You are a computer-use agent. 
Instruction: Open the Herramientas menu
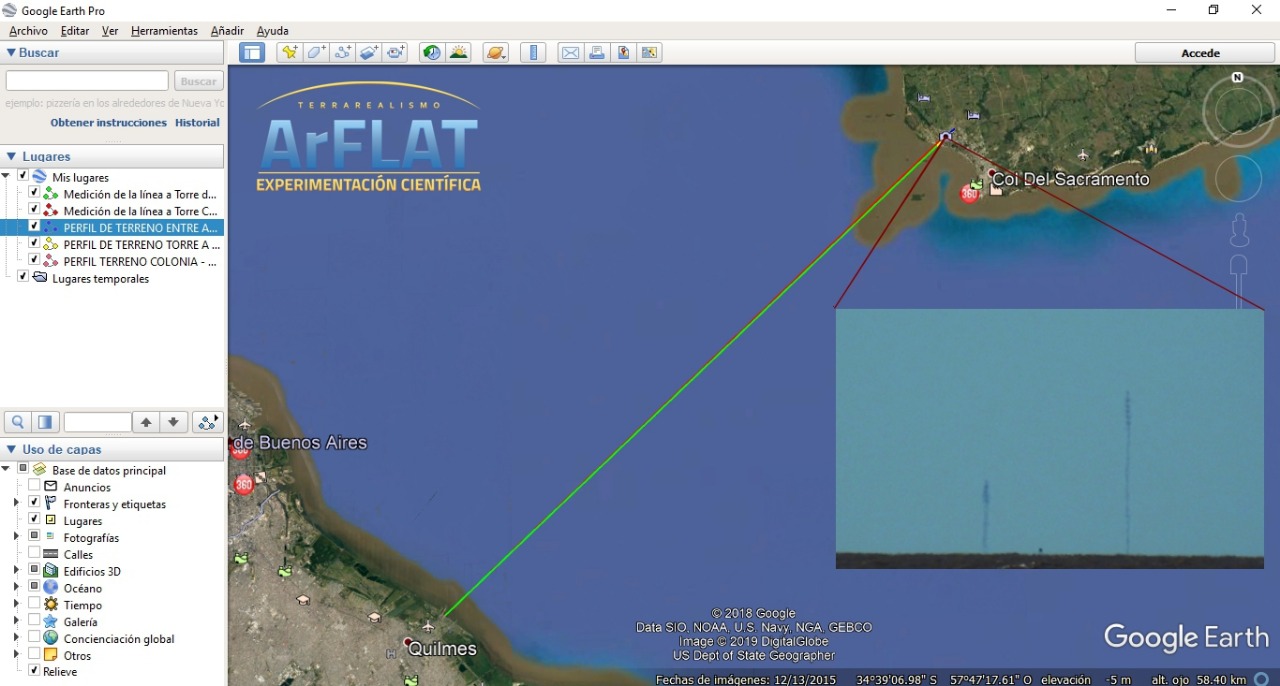pyautogui.click(x=164, y=31)
